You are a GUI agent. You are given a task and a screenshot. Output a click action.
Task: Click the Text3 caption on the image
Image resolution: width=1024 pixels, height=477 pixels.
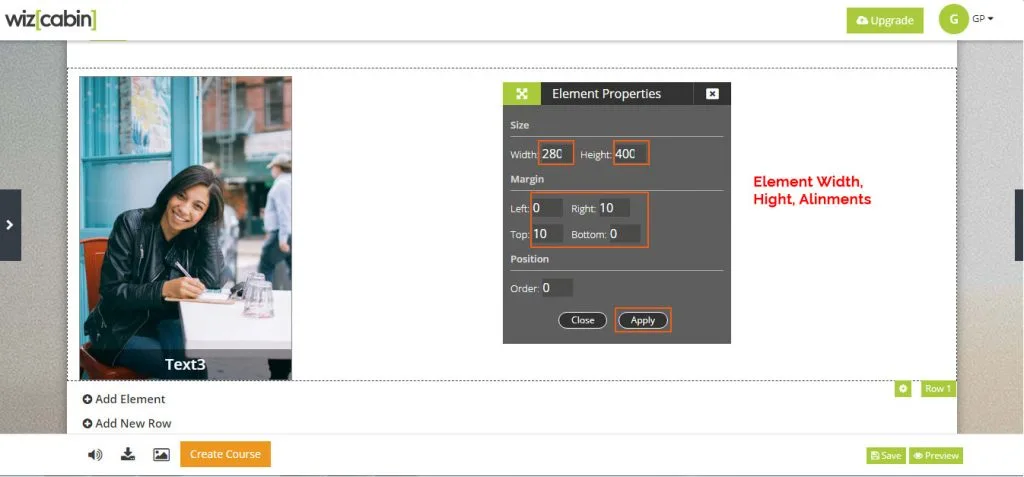tap(185, 364)
